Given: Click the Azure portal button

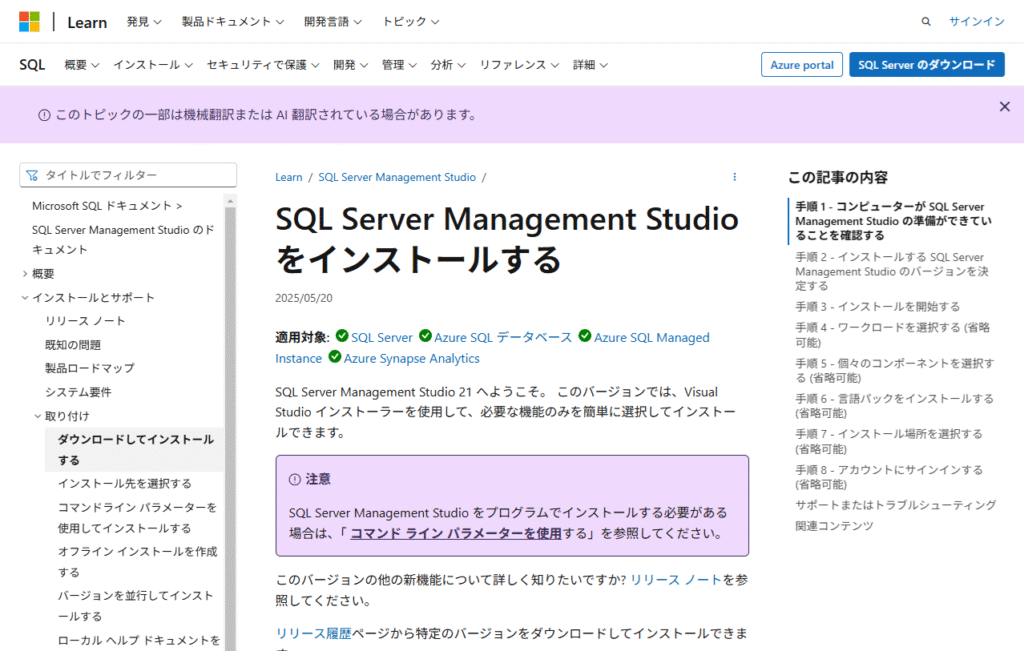Looking at the screenshot, I should [801, 65].
